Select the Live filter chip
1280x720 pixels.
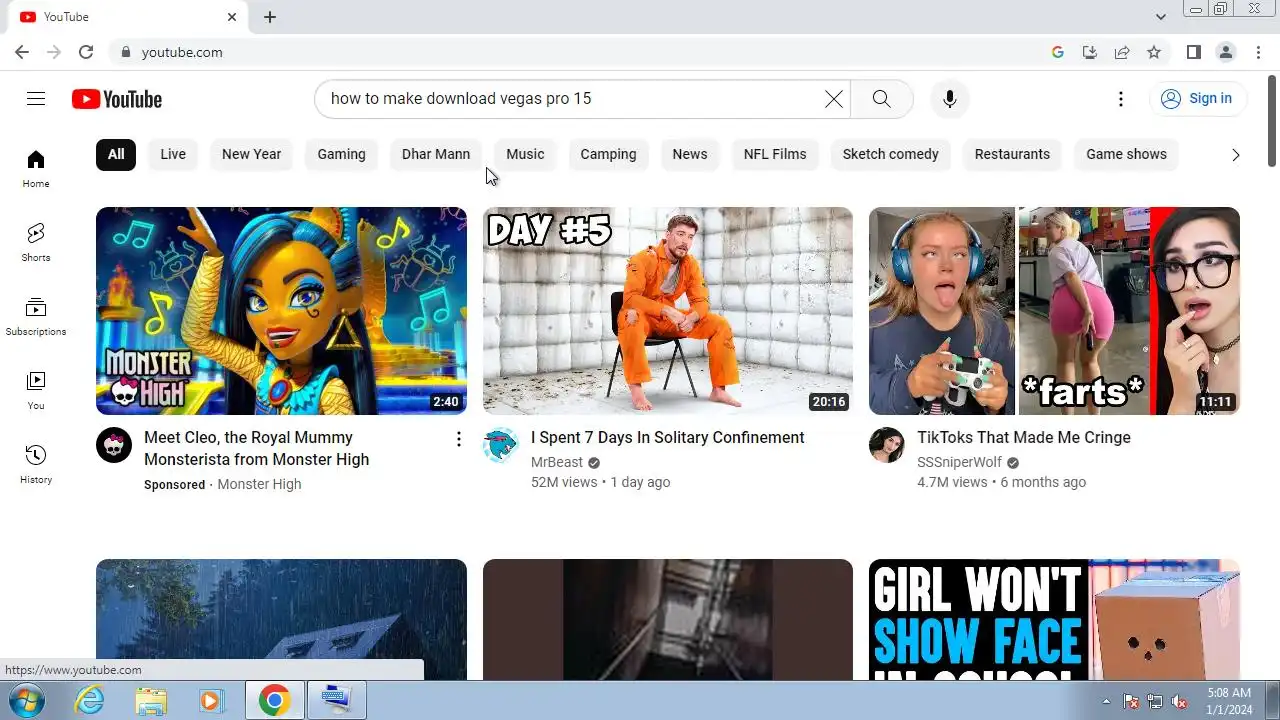tap(173, 154)
